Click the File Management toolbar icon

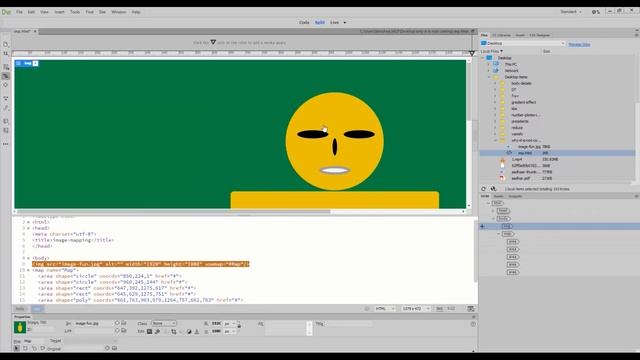(x=6, y=54)
